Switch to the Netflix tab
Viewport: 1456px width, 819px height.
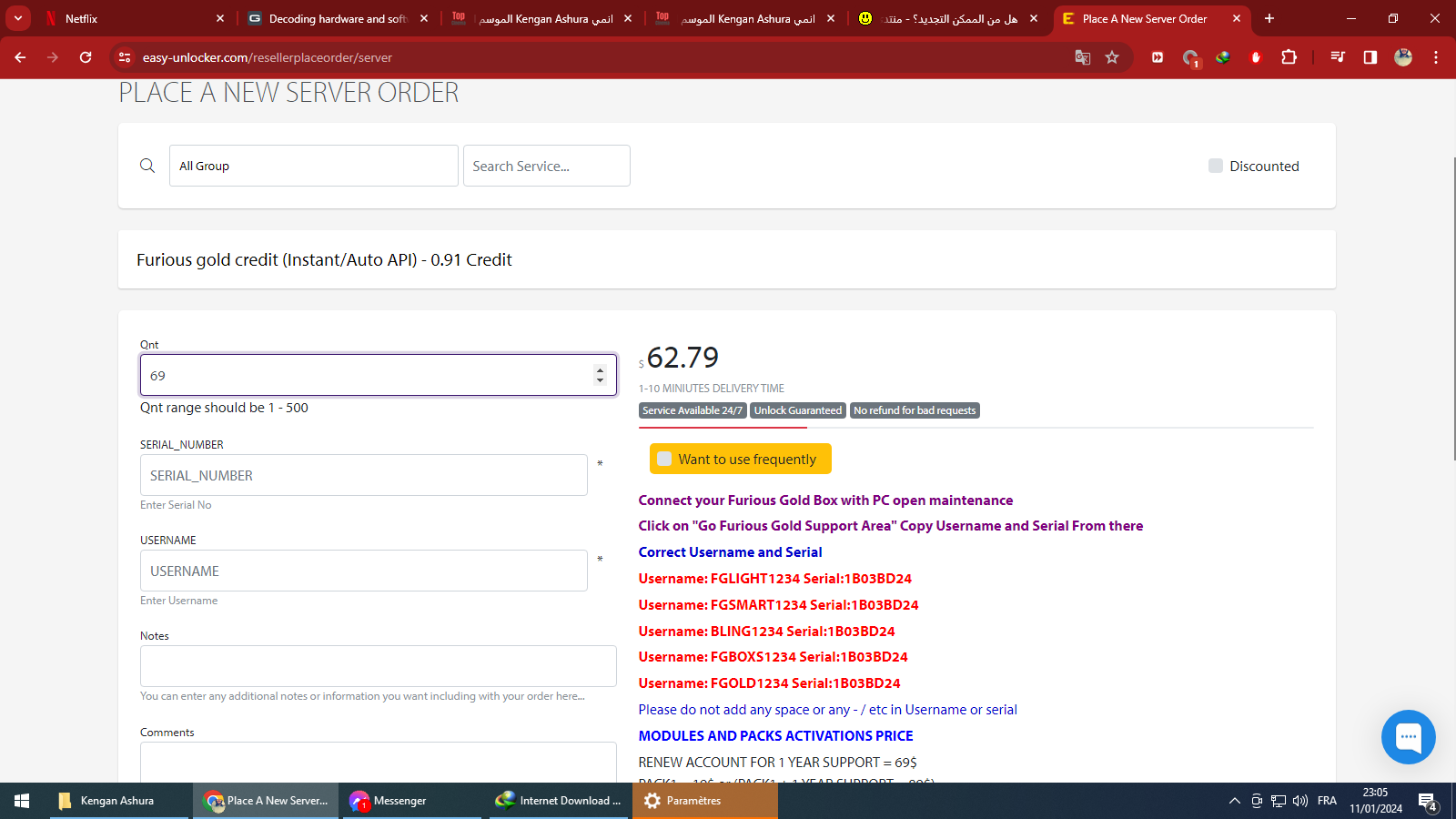tap(134, 18)
